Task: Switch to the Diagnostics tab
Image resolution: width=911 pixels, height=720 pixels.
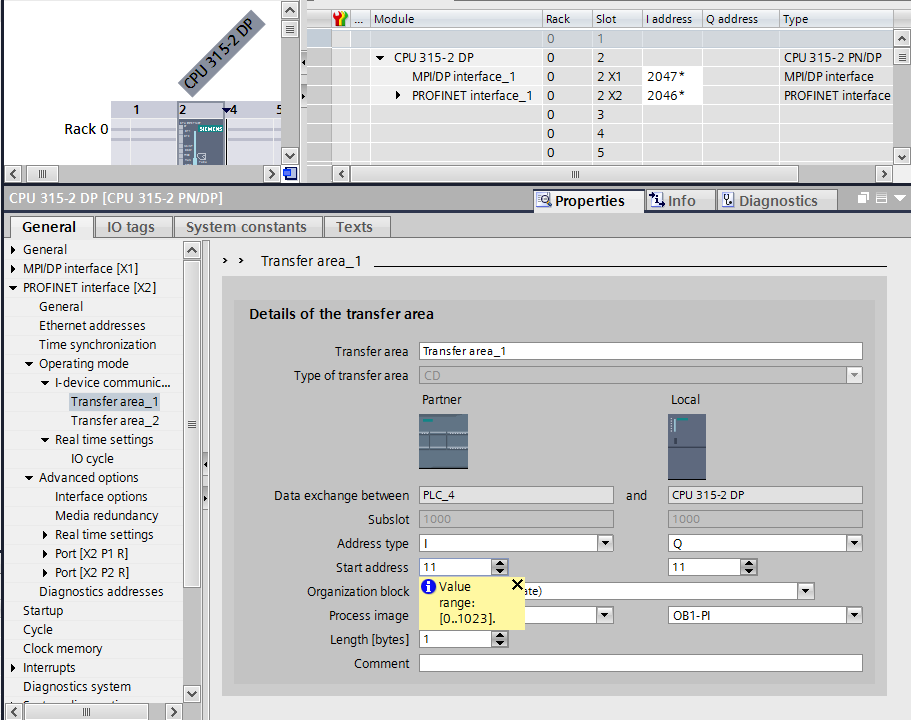Action: (x=777, y=200)
